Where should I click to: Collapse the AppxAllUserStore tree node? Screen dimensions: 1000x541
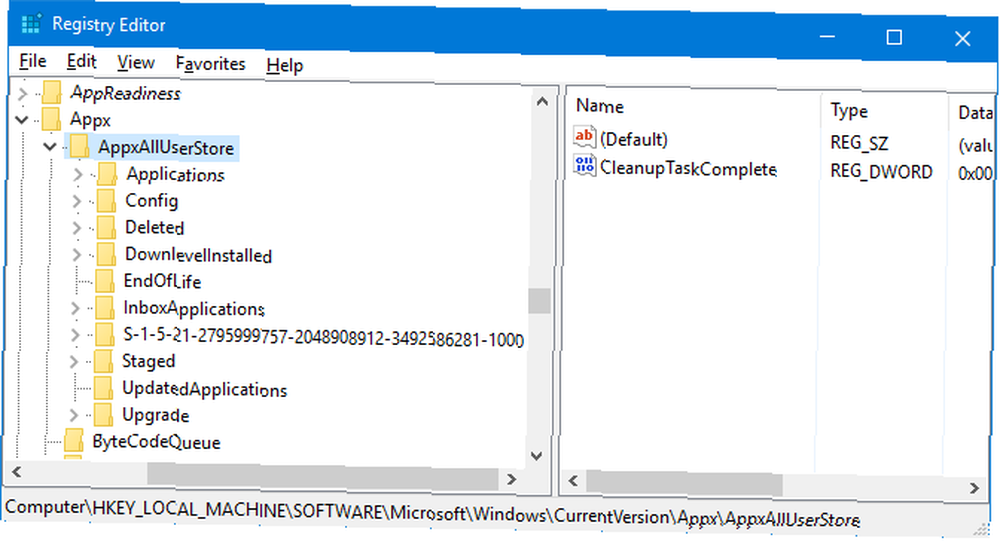click(50, 147)
